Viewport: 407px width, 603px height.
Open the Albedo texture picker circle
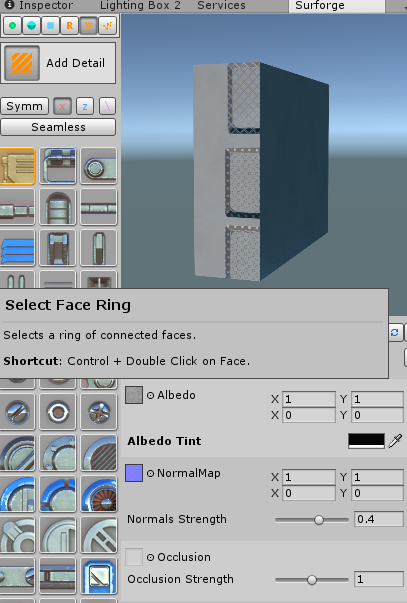150,395
